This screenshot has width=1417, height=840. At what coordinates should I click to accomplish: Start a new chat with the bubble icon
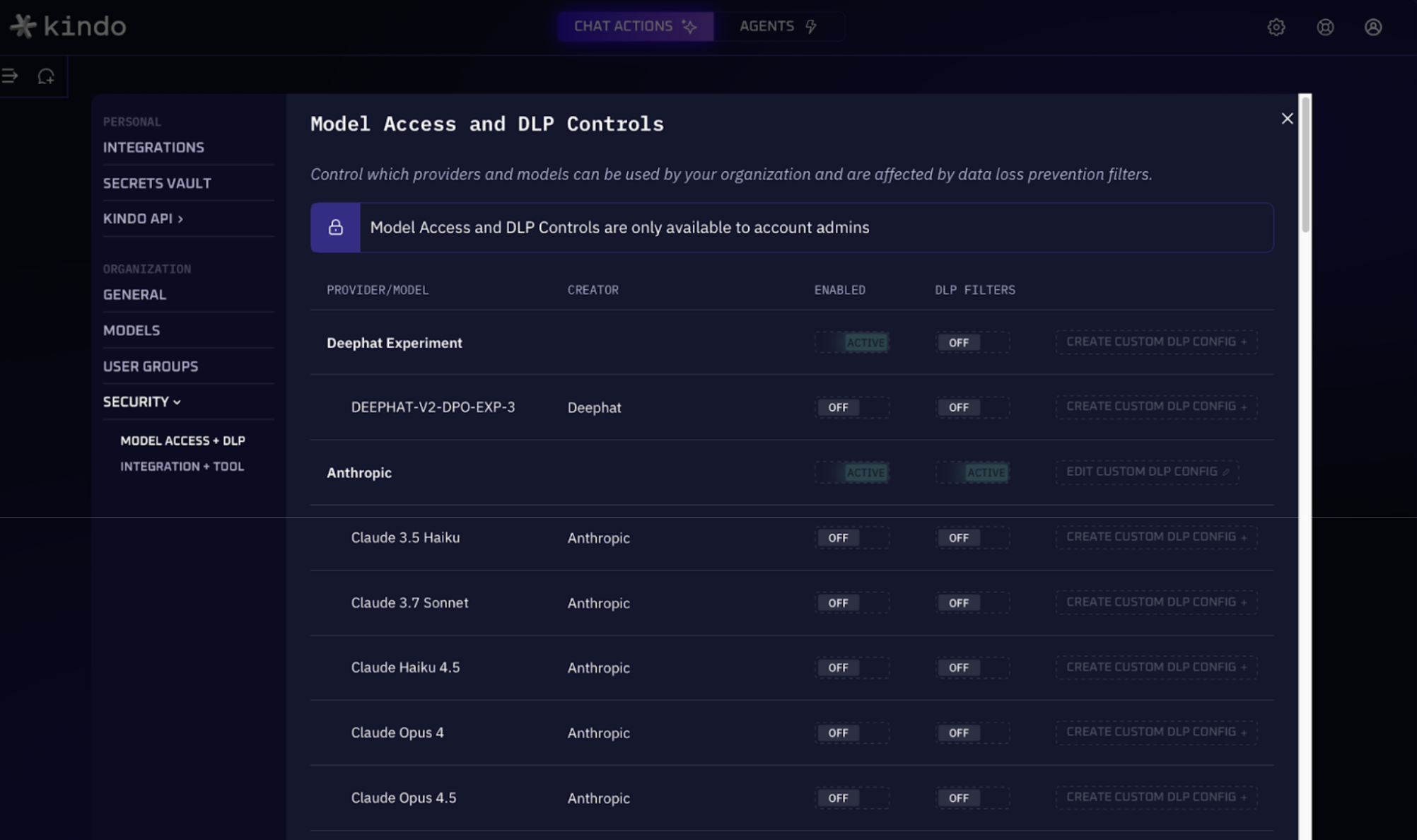46,76
